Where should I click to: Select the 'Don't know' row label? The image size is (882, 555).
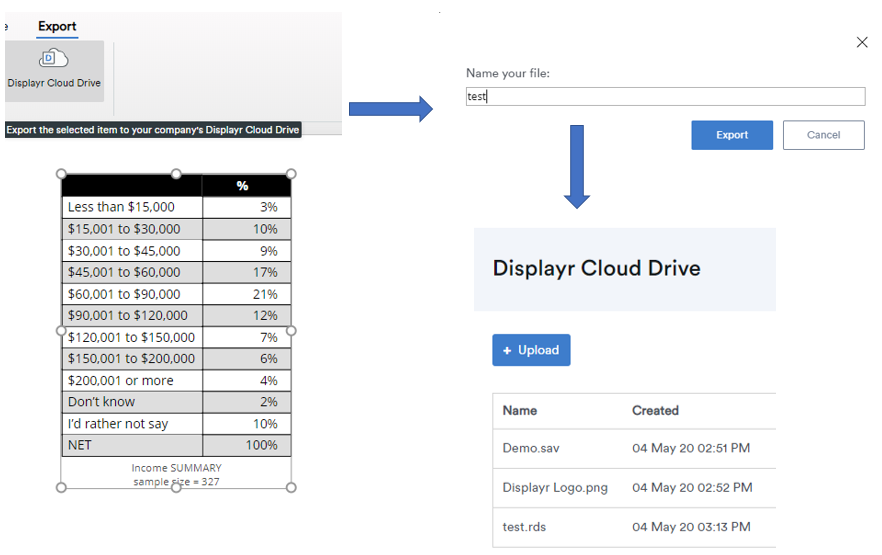pyautogui.click(x=101, y=402)
